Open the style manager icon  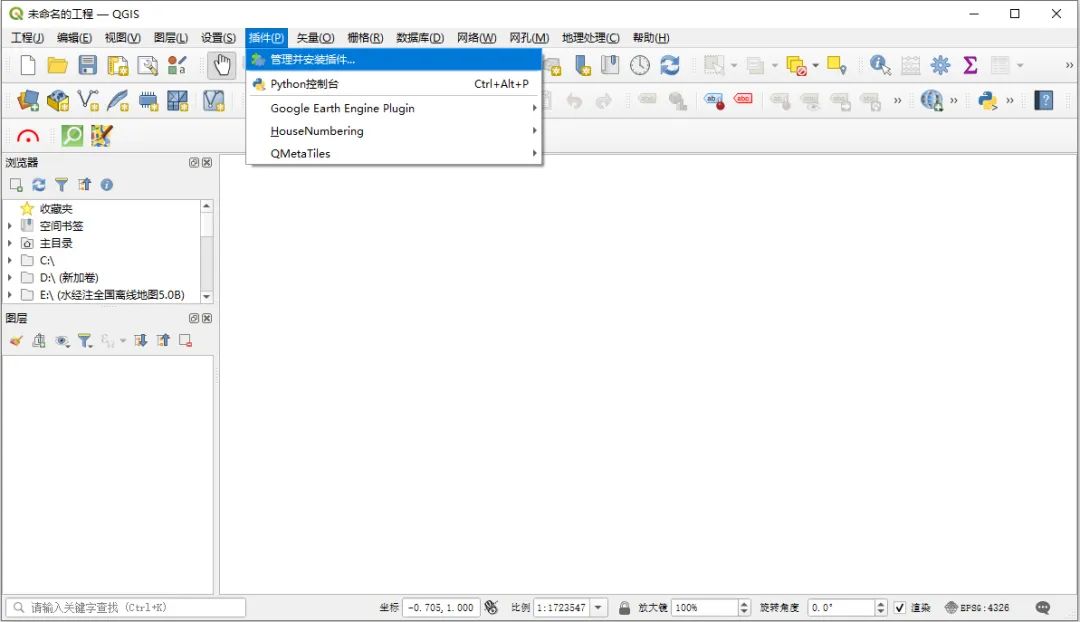(x=177, y=65)
